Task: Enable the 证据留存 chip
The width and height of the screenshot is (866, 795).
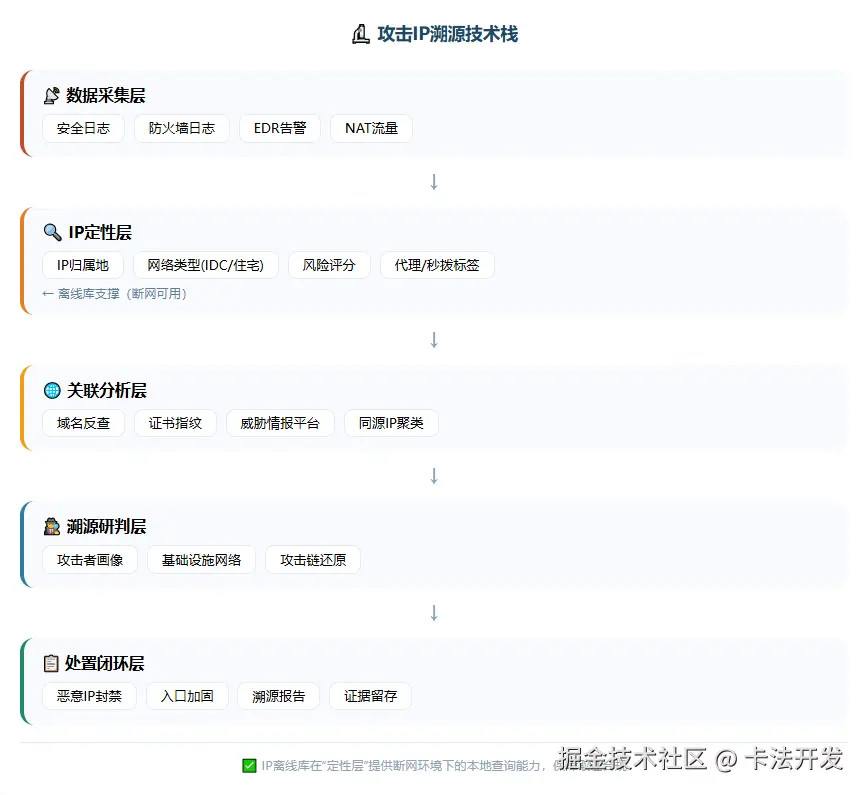Action: click(x=370, y=696)
